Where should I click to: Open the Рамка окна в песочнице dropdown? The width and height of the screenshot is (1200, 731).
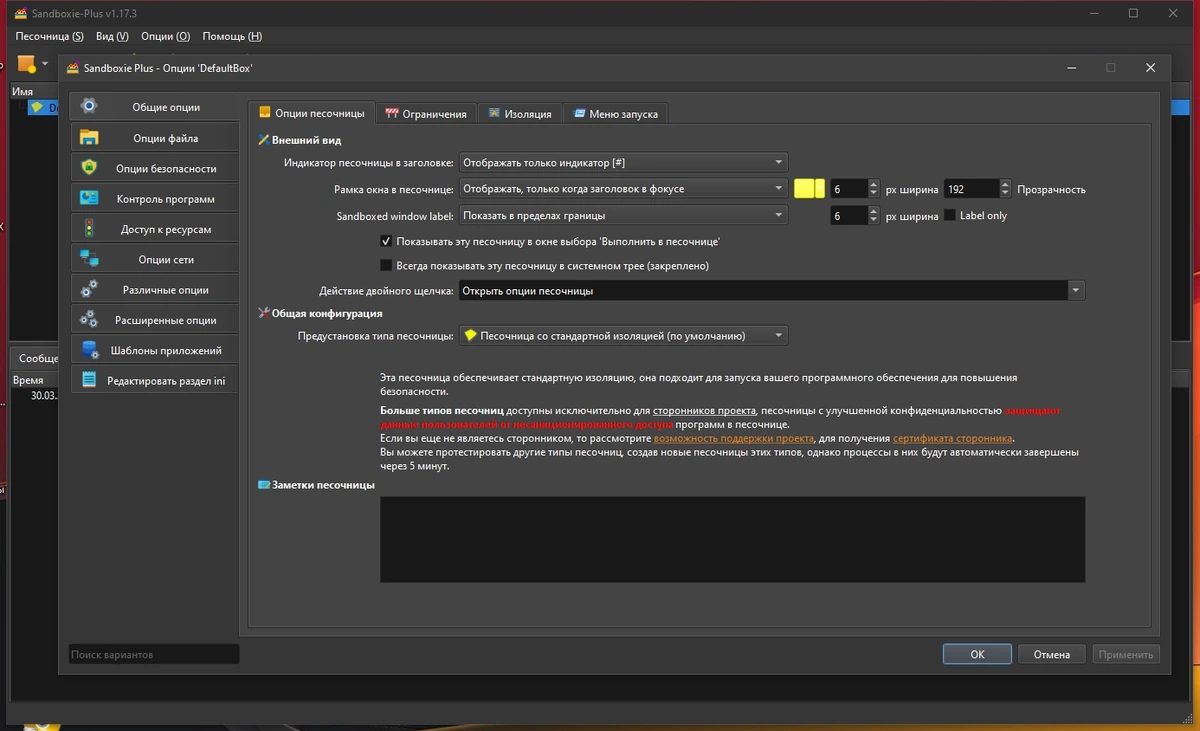click(x=623, y=188)
